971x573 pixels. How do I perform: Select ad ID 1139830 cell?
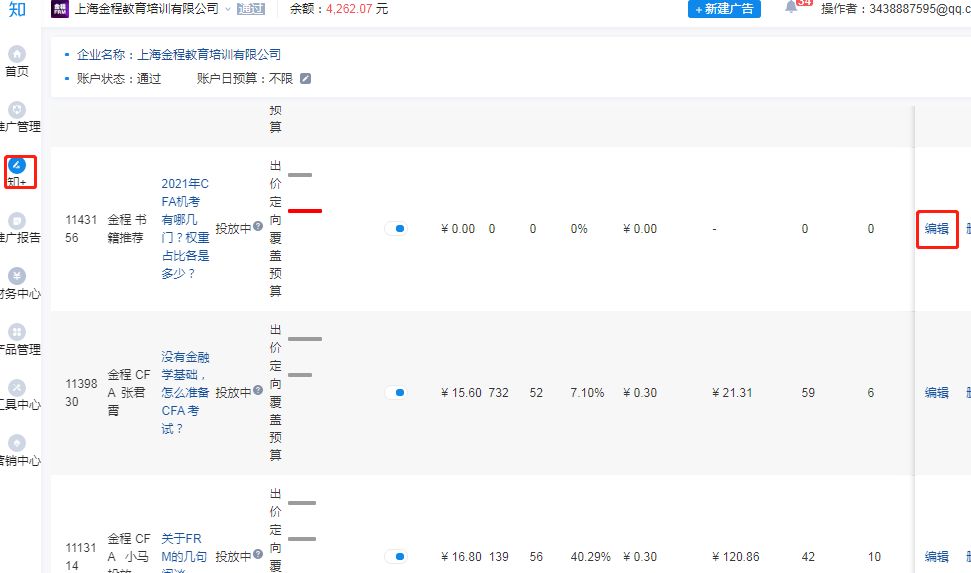coord(81,393)
